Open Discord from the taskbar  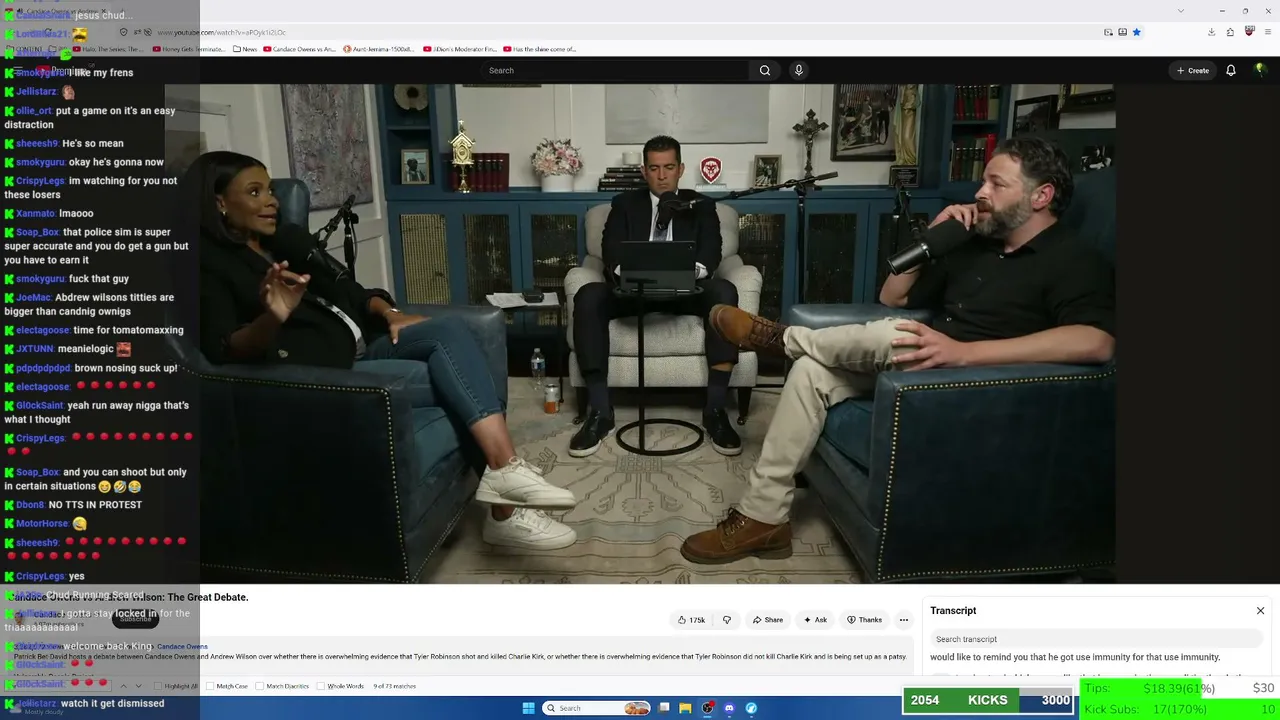729,708
